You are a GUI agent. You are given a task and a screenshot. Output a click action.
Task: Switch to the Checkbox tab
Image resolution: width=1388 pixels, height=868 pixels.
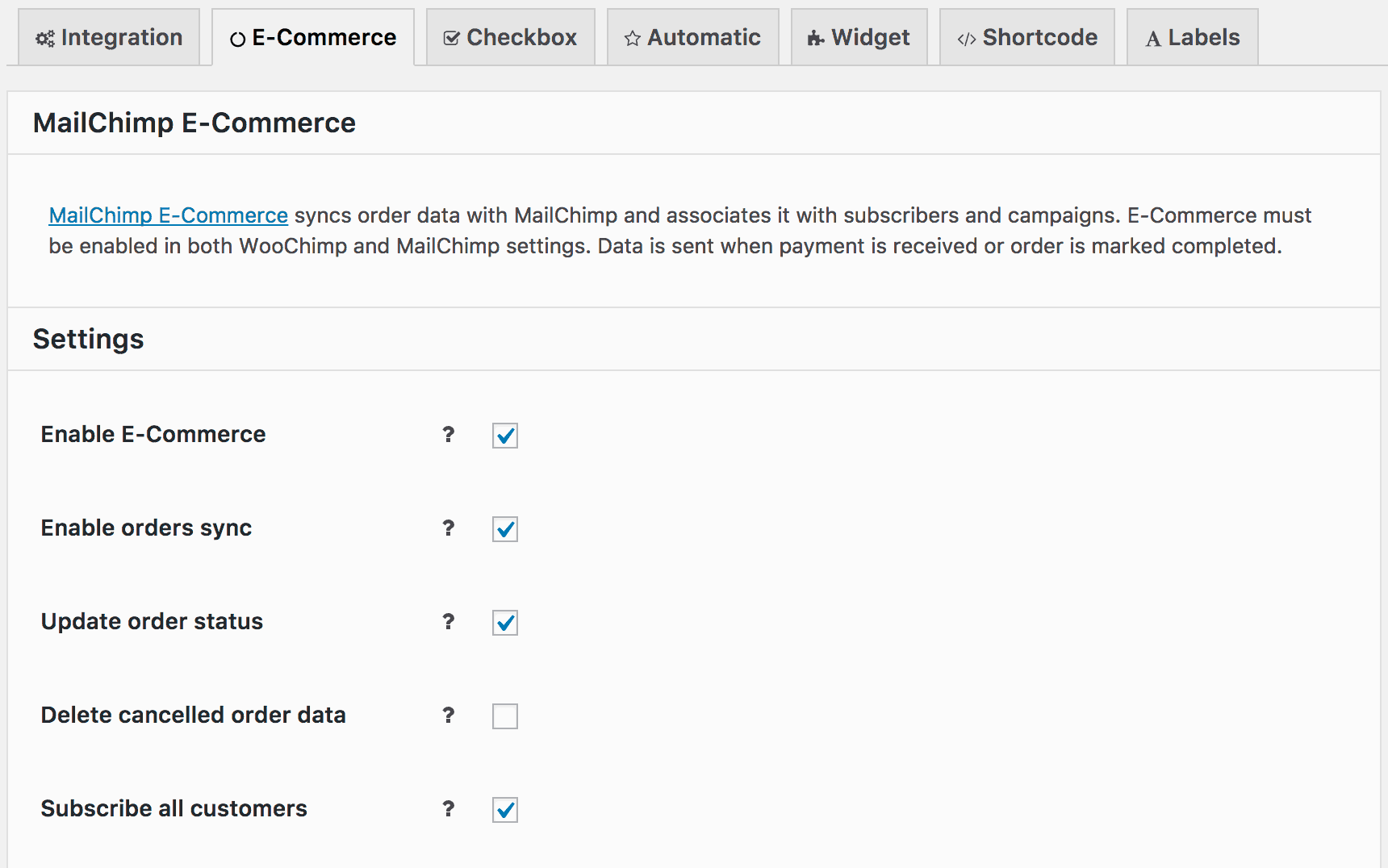(x=509, y=37)
